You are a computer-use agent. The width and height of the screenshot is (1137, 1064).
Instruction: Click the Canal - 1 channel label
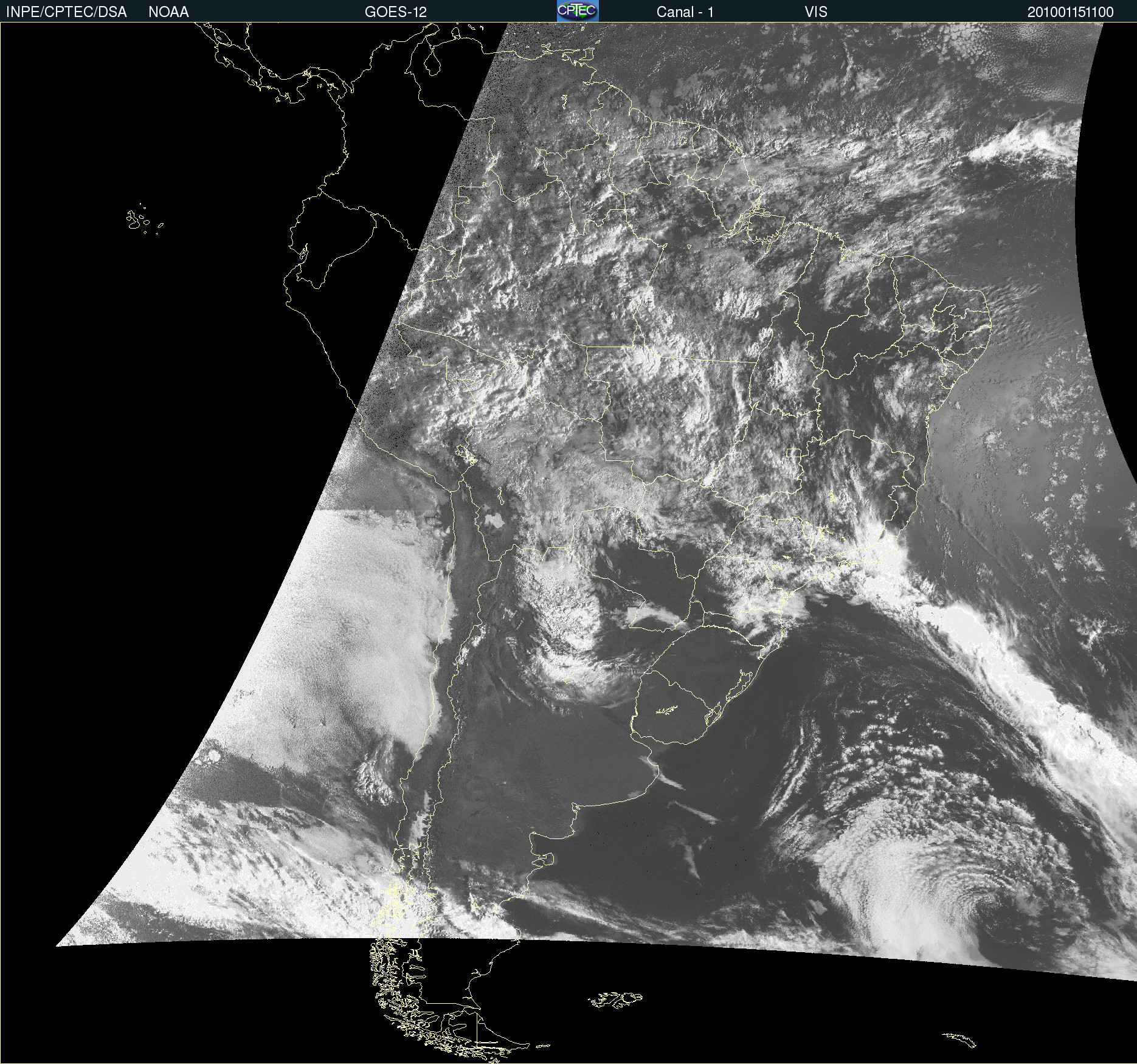685,12
